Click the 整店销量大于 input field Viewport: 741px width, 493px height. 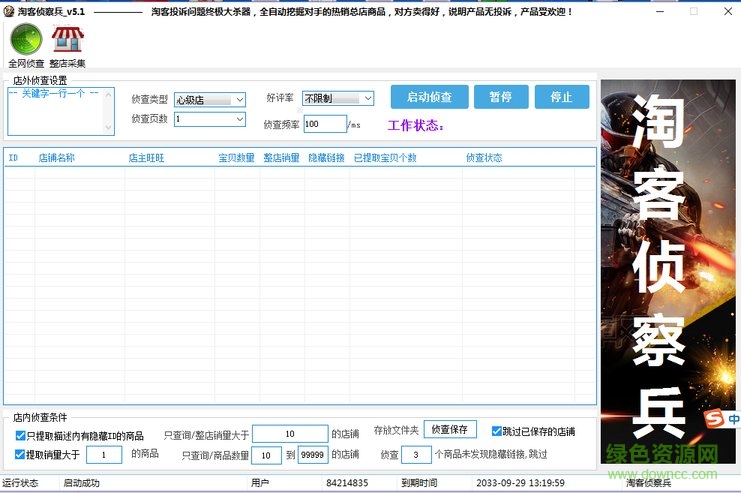click(290, 433)
